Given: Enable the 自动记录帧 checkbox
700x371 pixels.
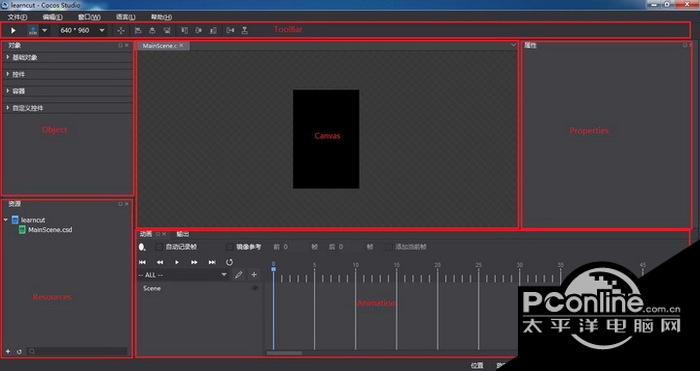Looking at the screenshot, I should pyautogui.click(x=159, y=247).
